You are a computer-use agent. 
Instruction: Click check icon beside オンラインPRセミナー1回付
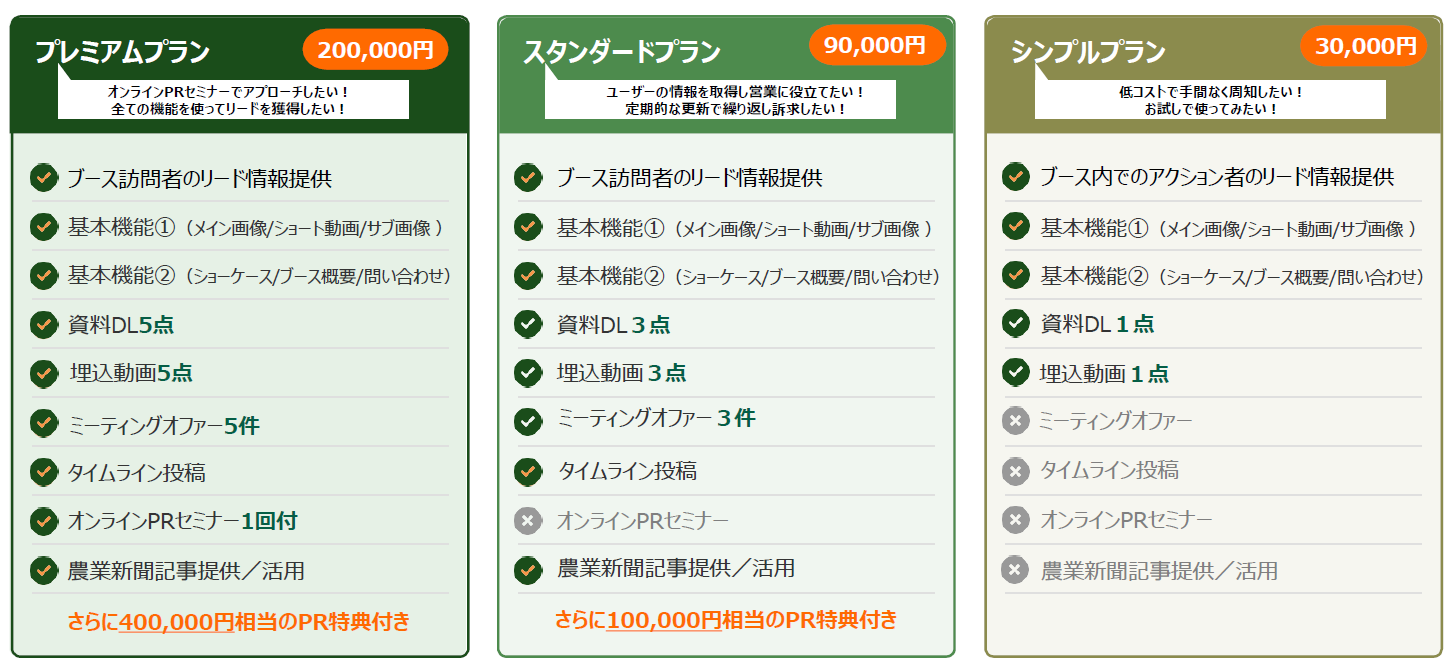43,521
